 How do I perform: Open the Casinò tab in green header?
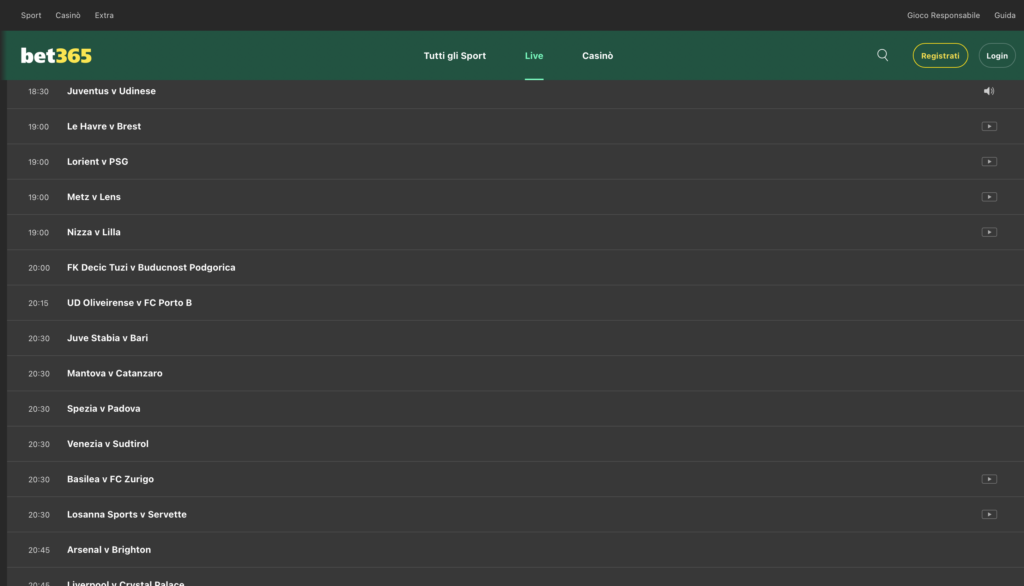click(598, 56)
